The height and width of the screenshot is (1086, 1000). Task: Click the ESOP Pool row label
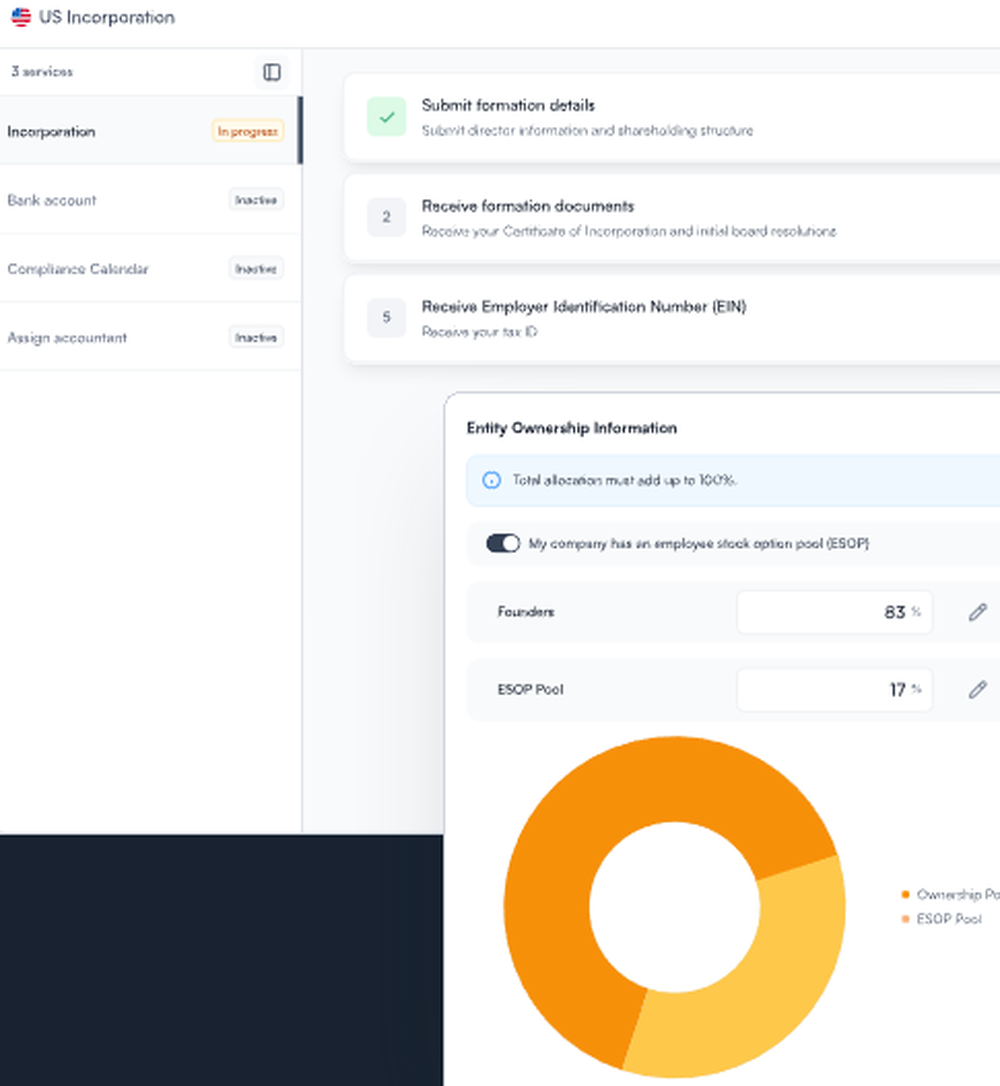pos(530,689)
